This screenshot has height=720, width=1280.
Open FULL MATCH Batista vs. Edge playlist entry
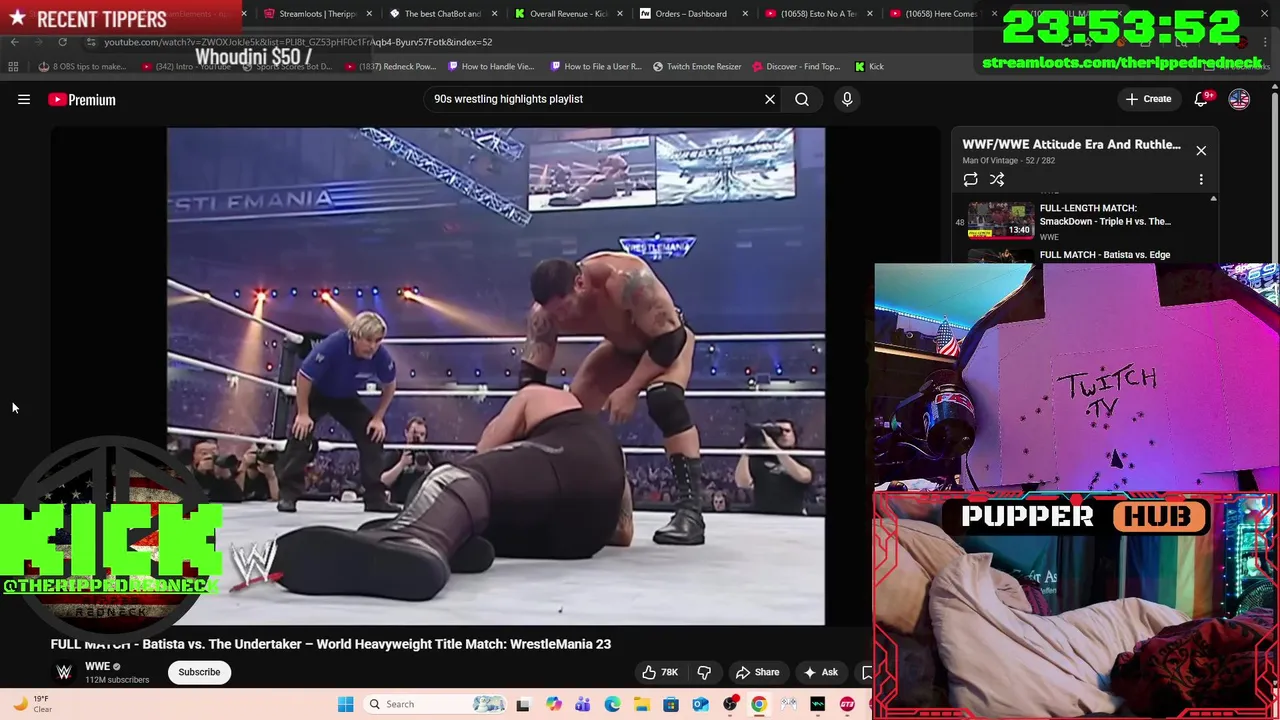click(x=1085, y=255)
